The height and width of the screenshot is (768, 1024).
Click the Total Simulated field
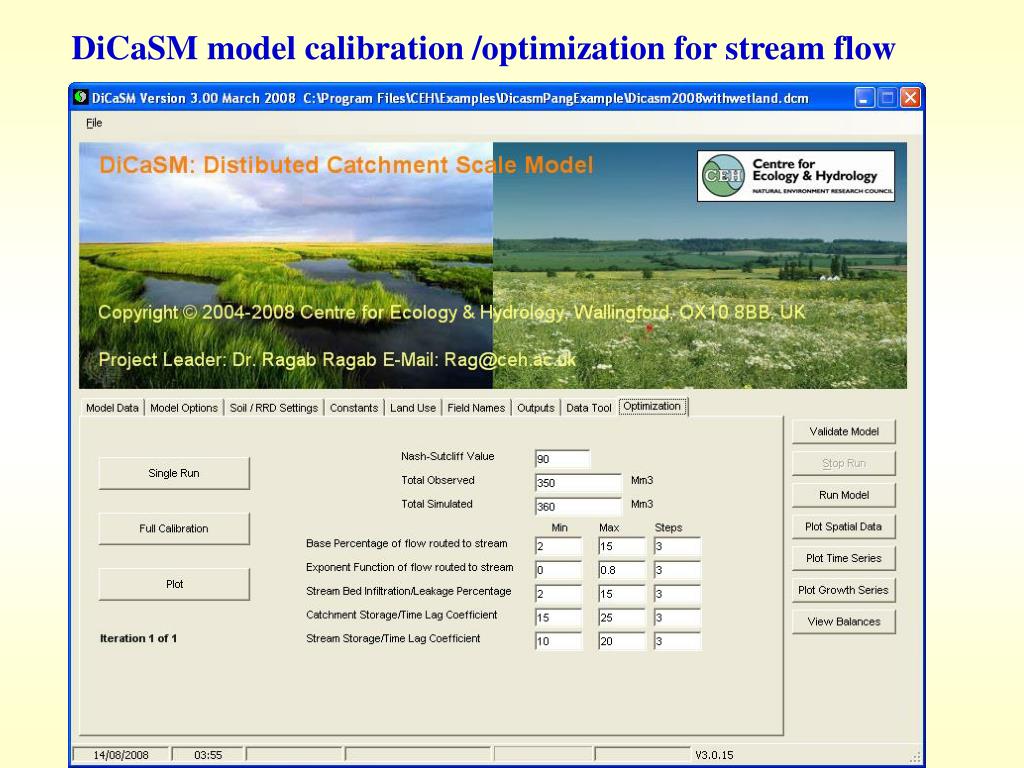pos(578,507)
